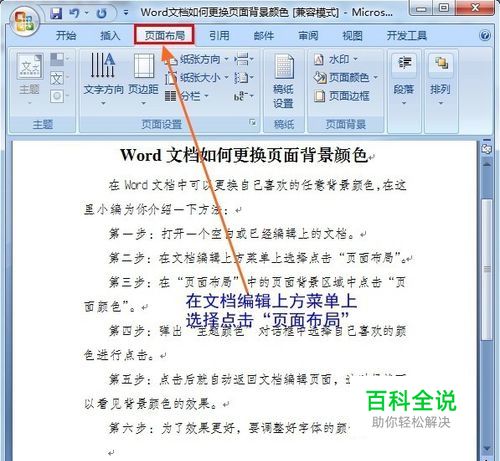Viewport: 500px width, 461px height.
Task: Customize Quick Access Toolbar dropdown
Action: (x=126, y=13)
